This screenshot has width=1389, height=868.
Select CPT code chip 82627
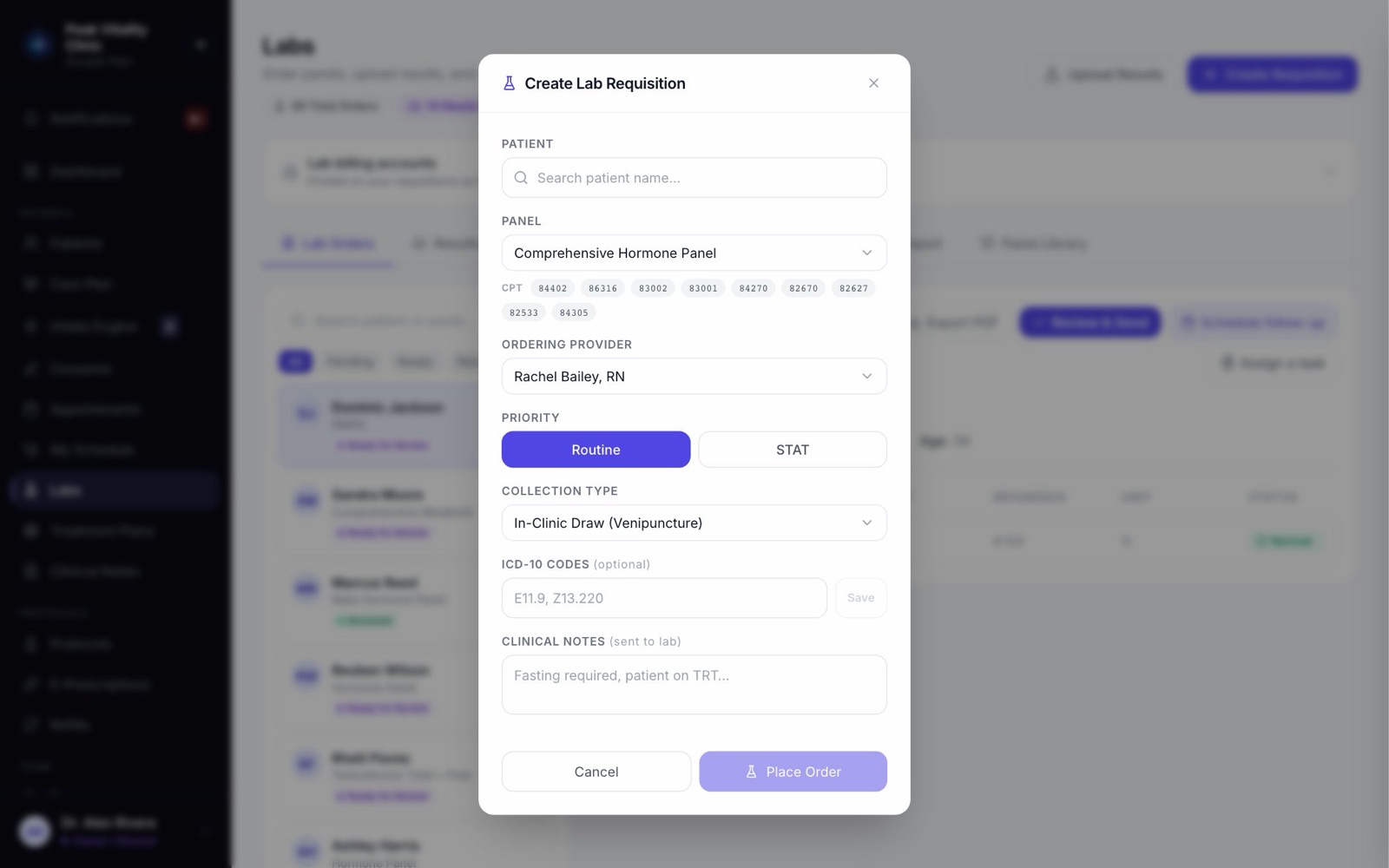point(853,288)
